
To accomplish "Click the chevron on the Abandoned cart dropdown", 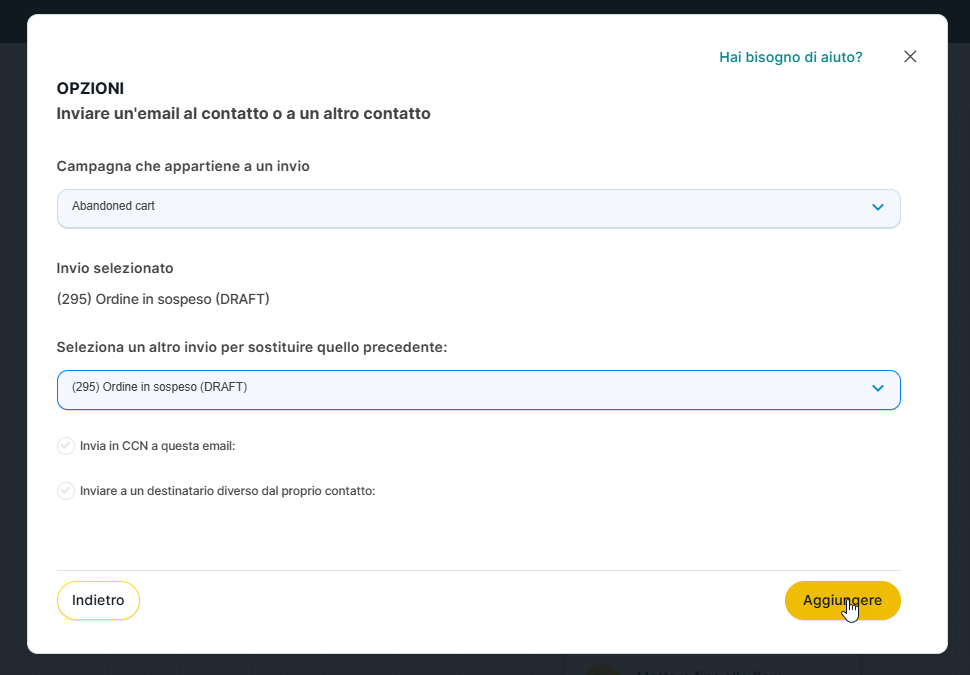I will (x=877, y=208).
